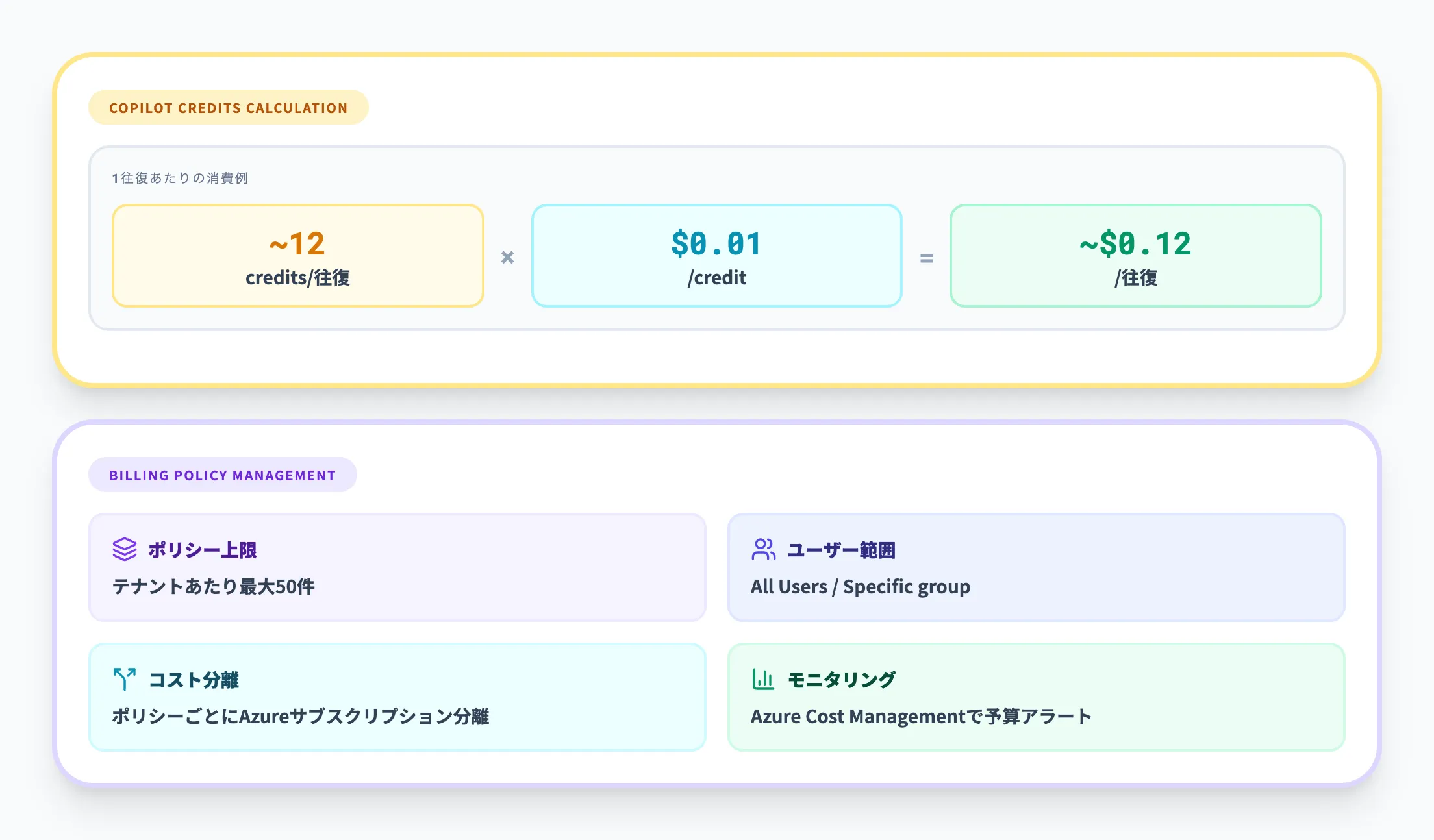The image size is (1434, 840).
Task: Click the ~12 credits/往復 value box
Action: coord(298,256)
